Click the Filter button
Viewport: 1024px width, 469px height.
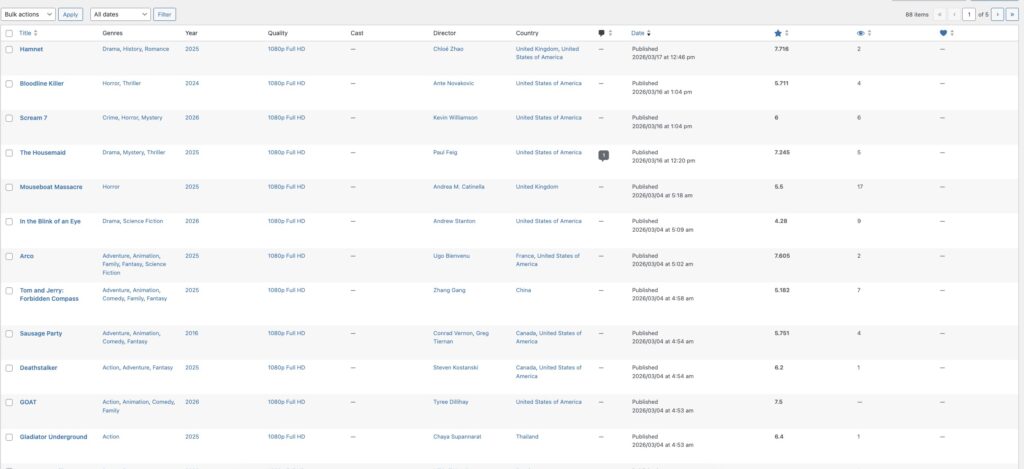coord(165,14)
